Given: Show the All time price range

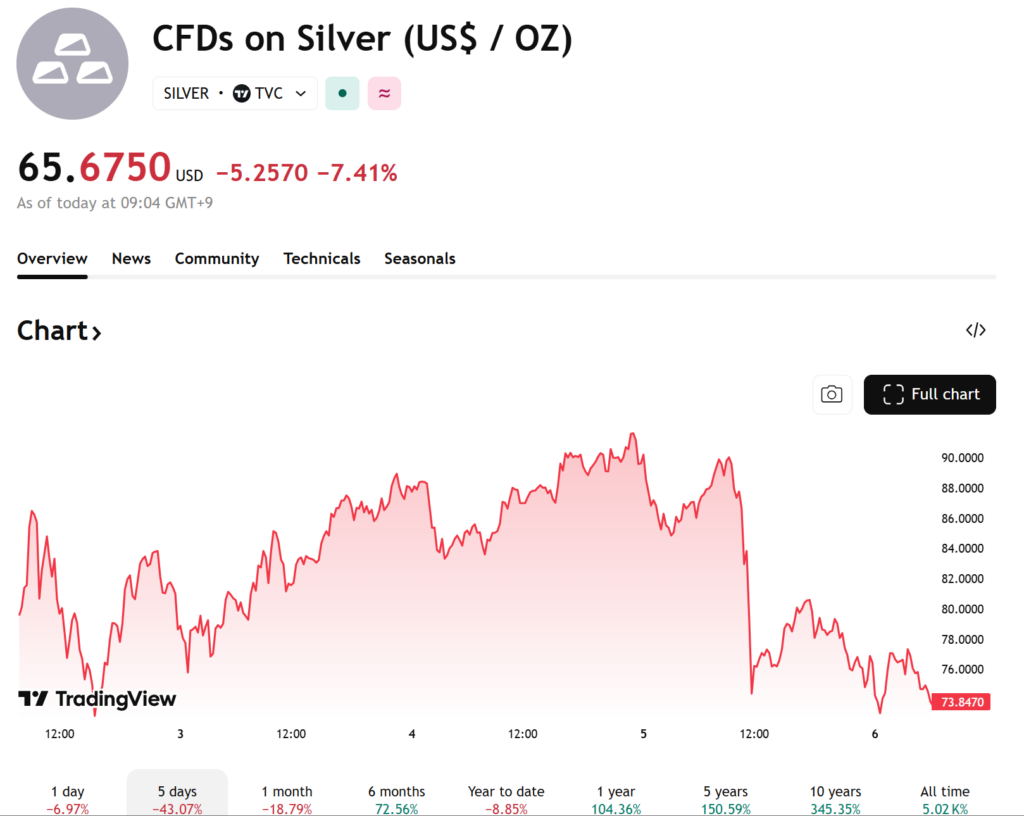Looking at the screenshot, I should [945, 798].
